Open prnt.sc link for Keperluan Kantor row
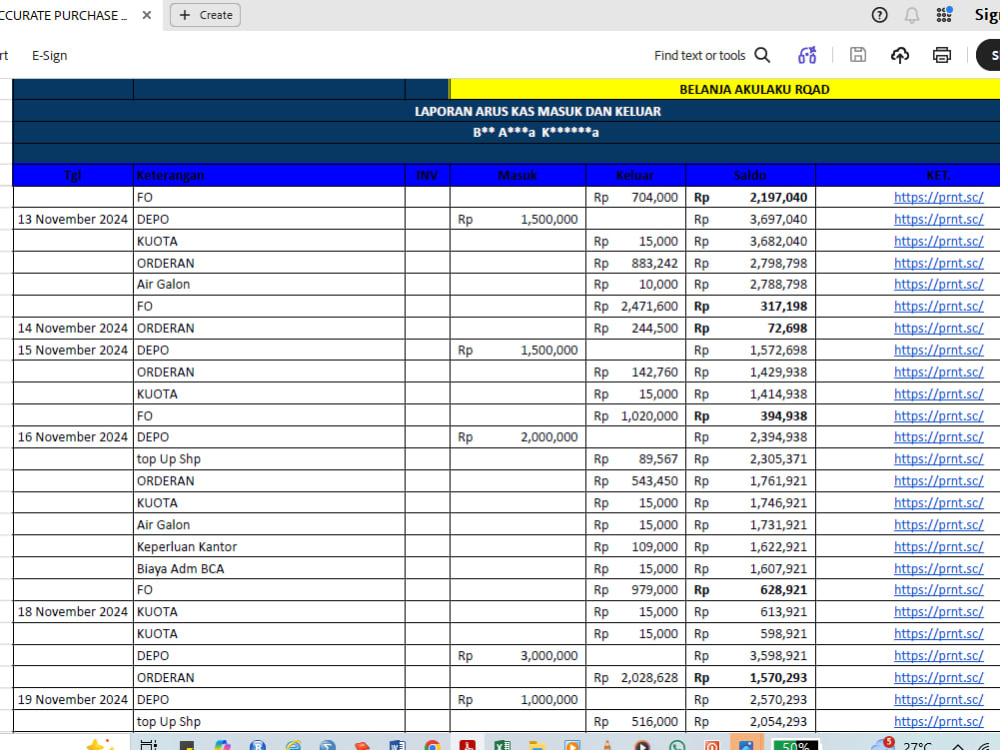This screenshot has height=750, width=1000. [938, 547]
